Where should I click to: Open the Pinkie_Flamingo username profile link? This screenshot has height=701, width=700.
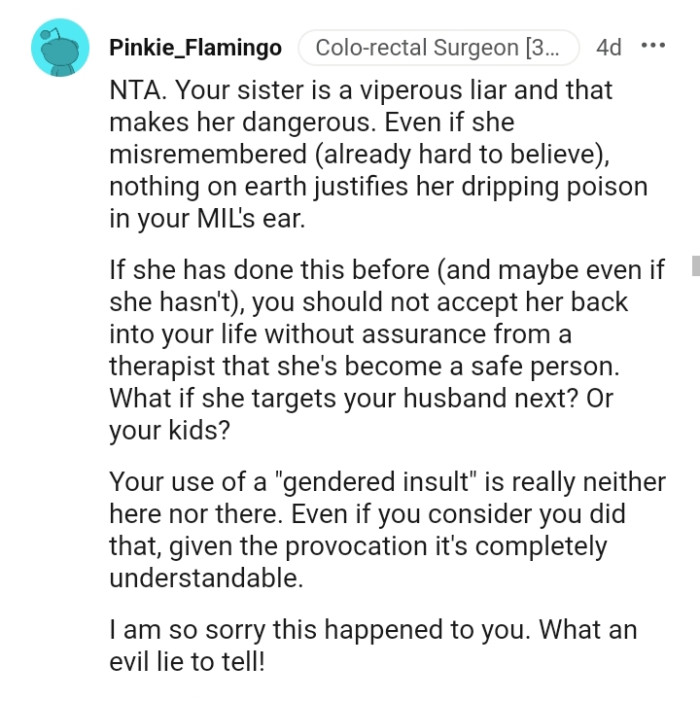pos(195,48)
